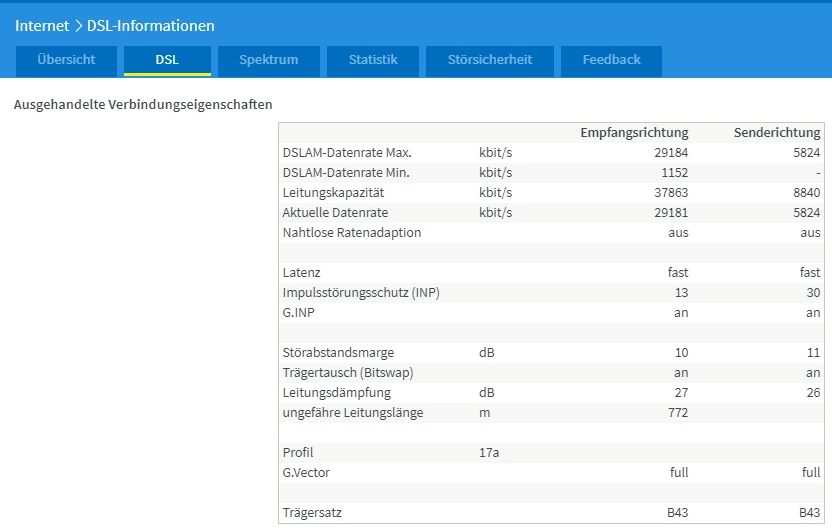Click the DSL-Informationen breadcrumb title
This screenshot has height=530, width=832.
click(x=151, y=25)
